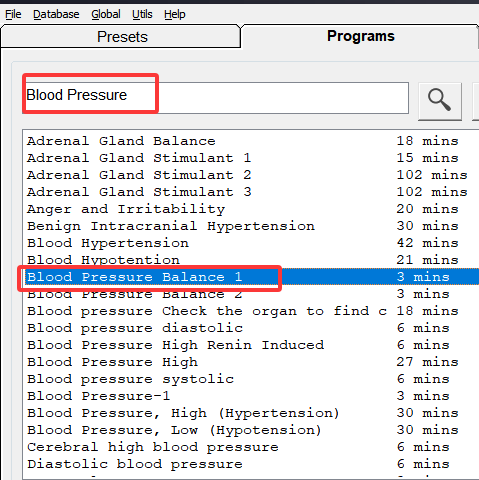The height and width of the screenshot is (480, 479).
Task: Open the Global menu
Action: pyautogui.click(x=106, y=14)
